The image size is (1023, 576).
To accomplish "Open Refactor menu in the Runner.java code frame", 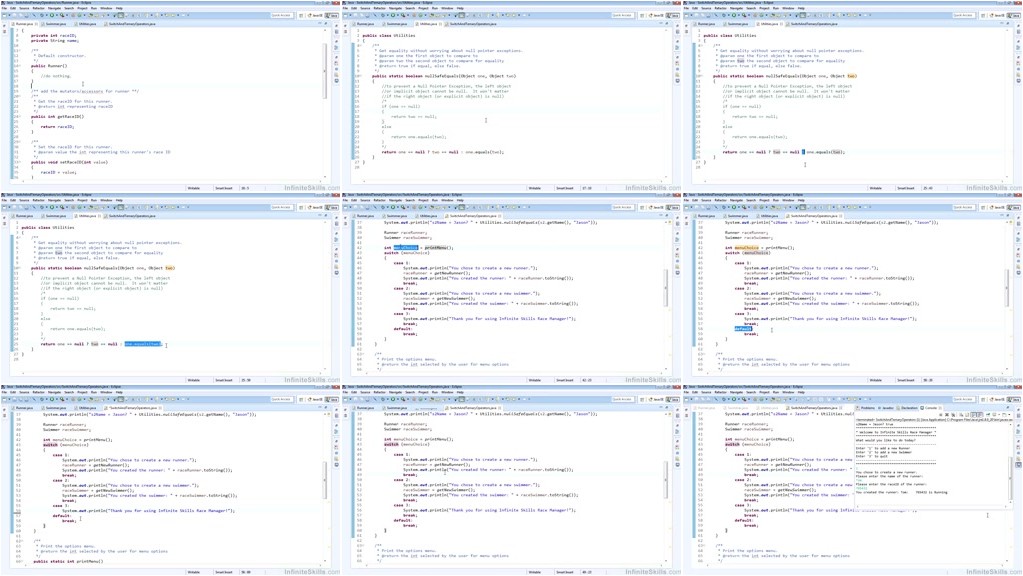I will pyautogui.click(x=38, y=8).
